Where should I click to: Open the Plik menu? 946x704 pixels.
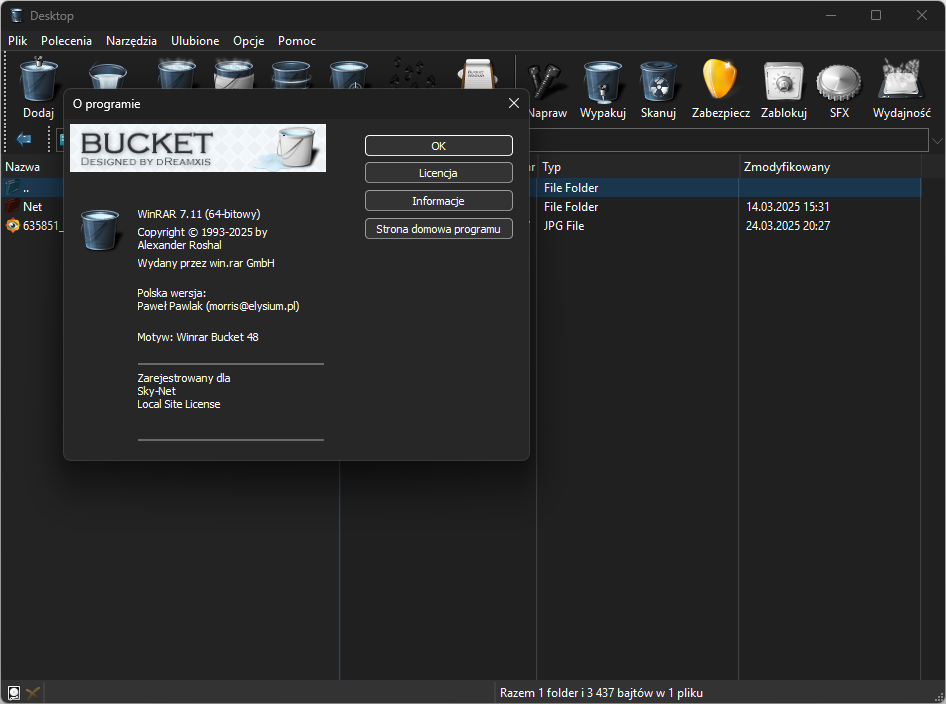pos(17,41)
